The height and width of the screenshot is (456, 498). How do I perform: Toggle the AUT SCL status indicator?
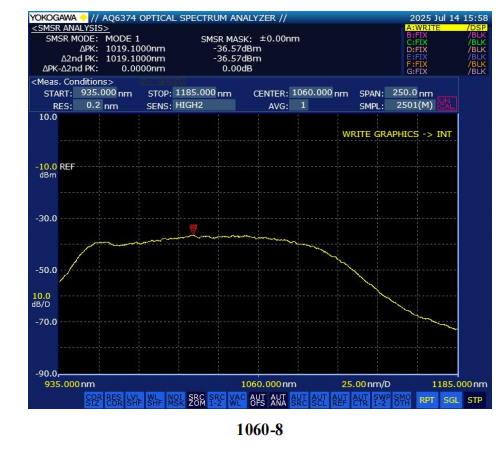pos(319,400)
